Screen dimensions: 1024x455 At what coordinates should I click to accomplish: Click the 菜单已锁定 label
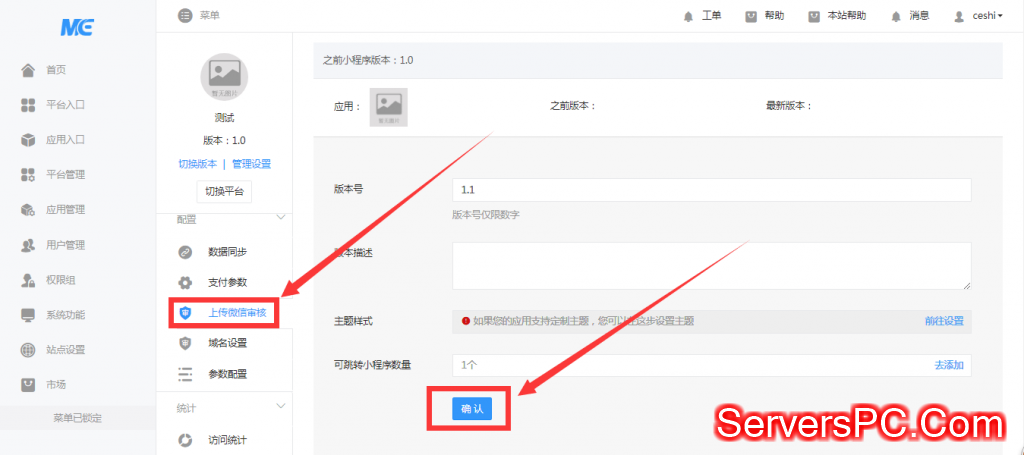tap(77, 418)
